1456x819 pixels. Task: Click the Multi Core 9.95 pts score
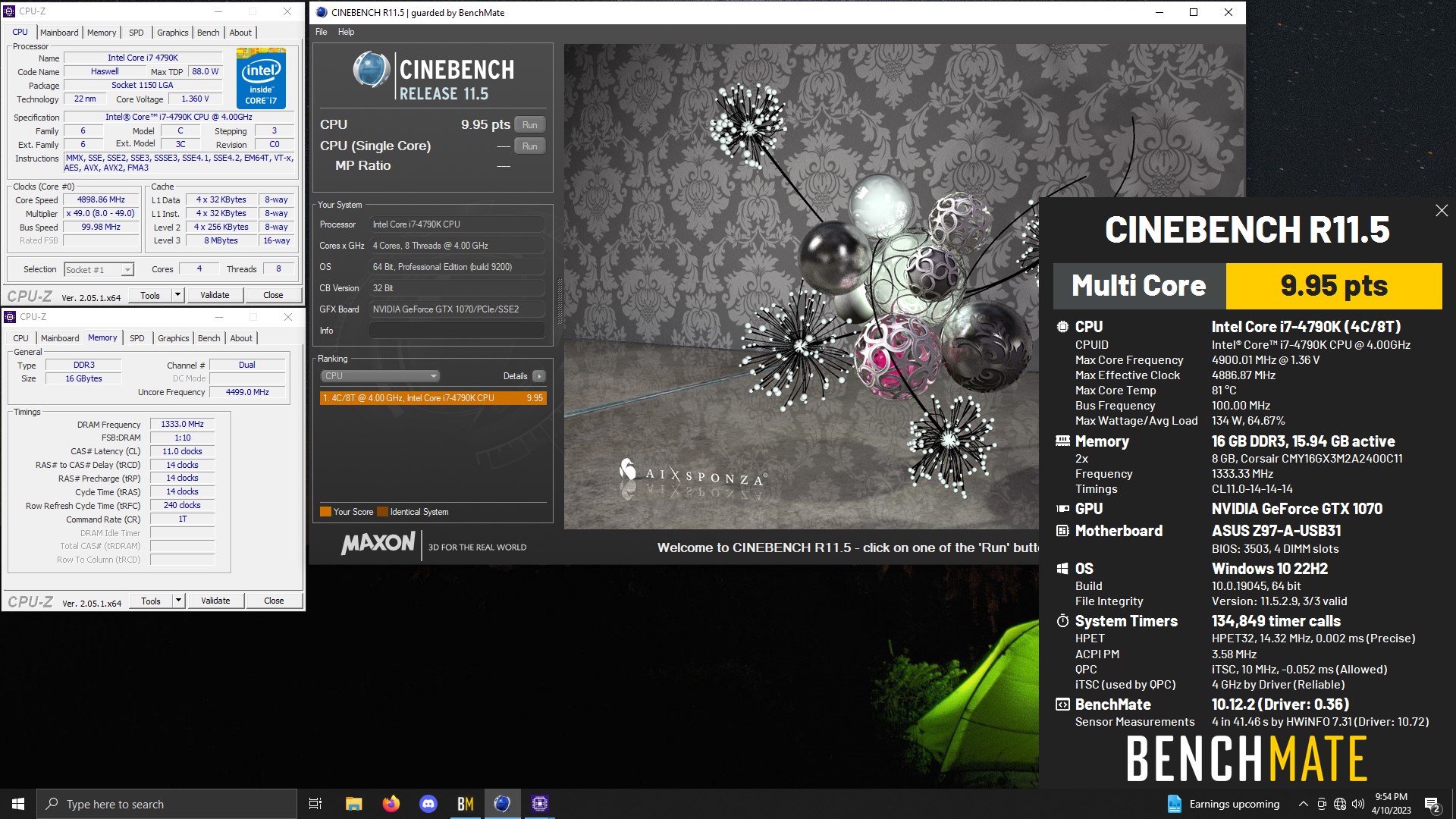click(1334, 286)
